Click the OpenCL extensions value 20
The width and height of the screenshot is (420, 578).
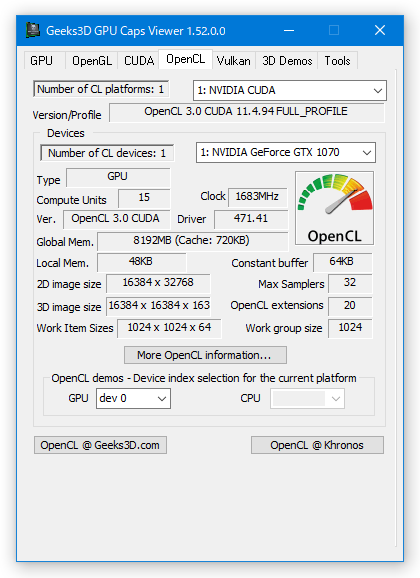tap(350, 306)
